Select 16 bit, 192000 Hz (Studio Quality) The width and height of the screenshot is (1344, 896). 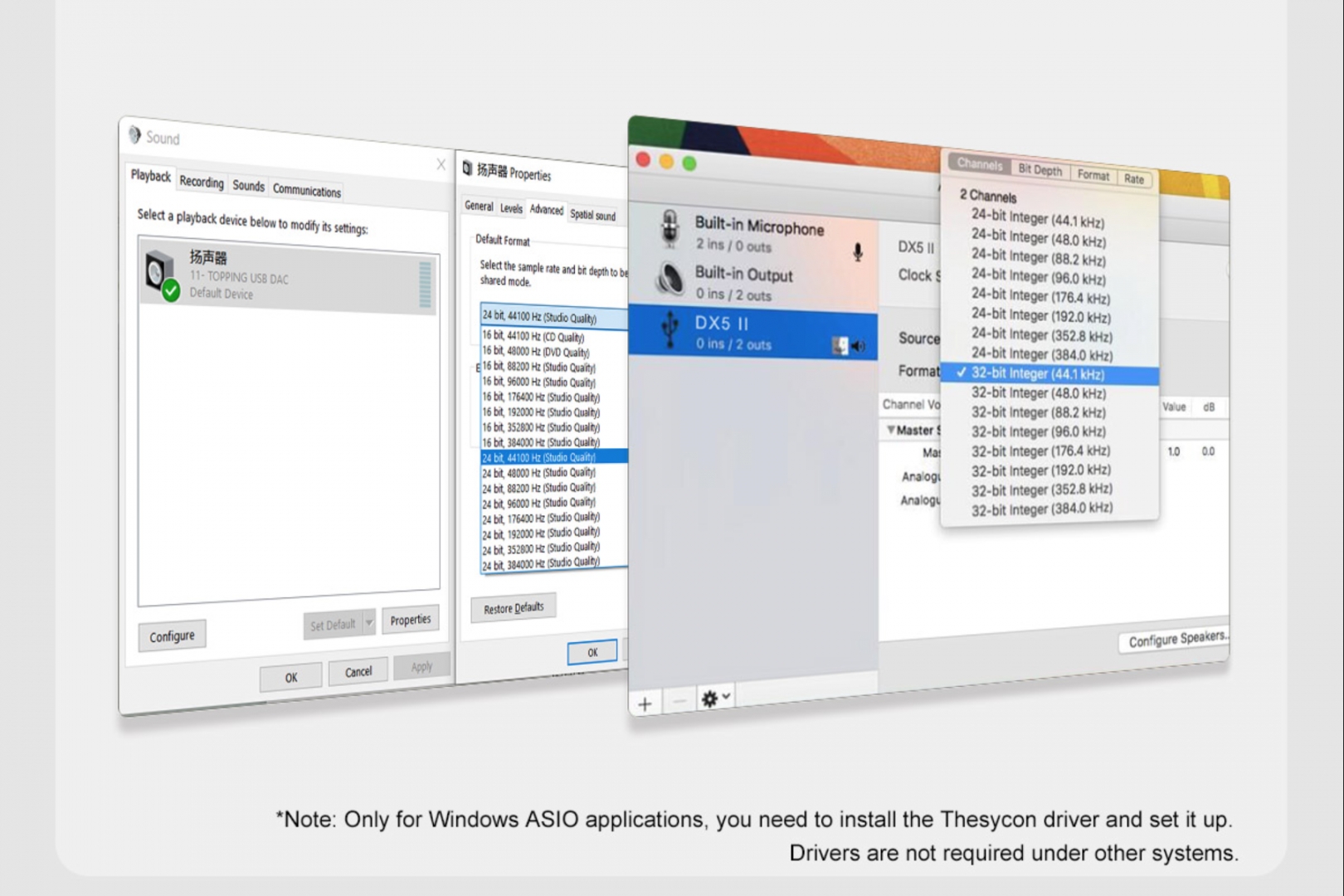541,412
